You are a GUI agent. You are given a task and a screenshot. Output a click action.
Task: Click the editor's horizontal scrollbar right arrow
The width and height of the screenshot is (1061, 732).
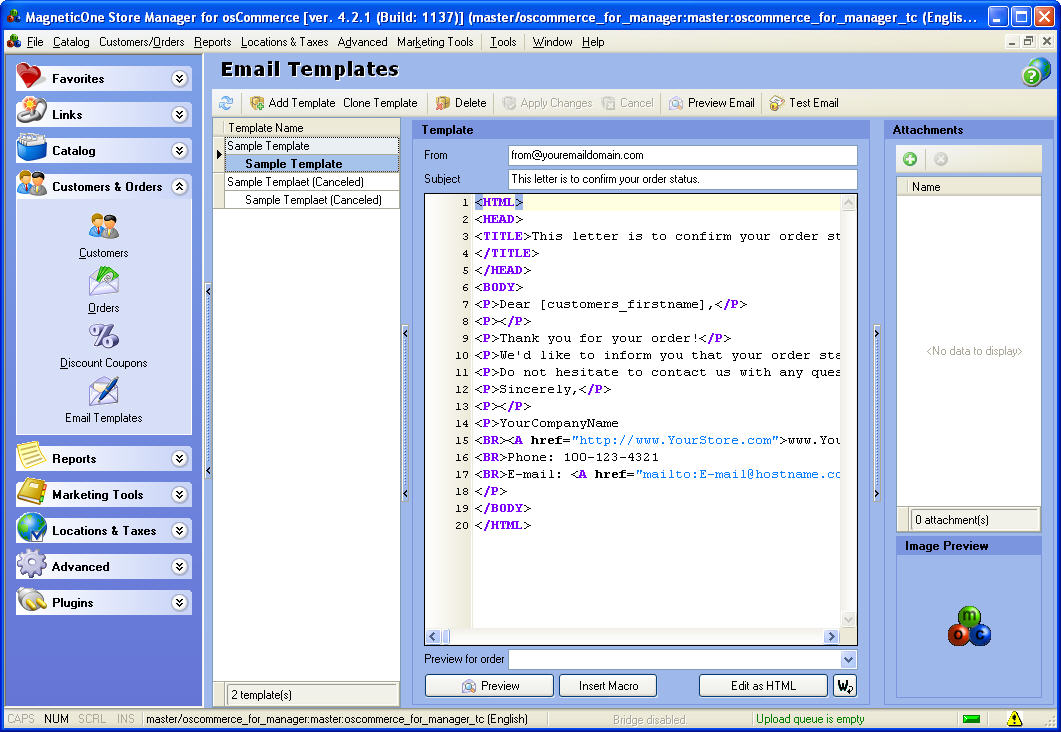pyautogui.click(x=832, y=637)
